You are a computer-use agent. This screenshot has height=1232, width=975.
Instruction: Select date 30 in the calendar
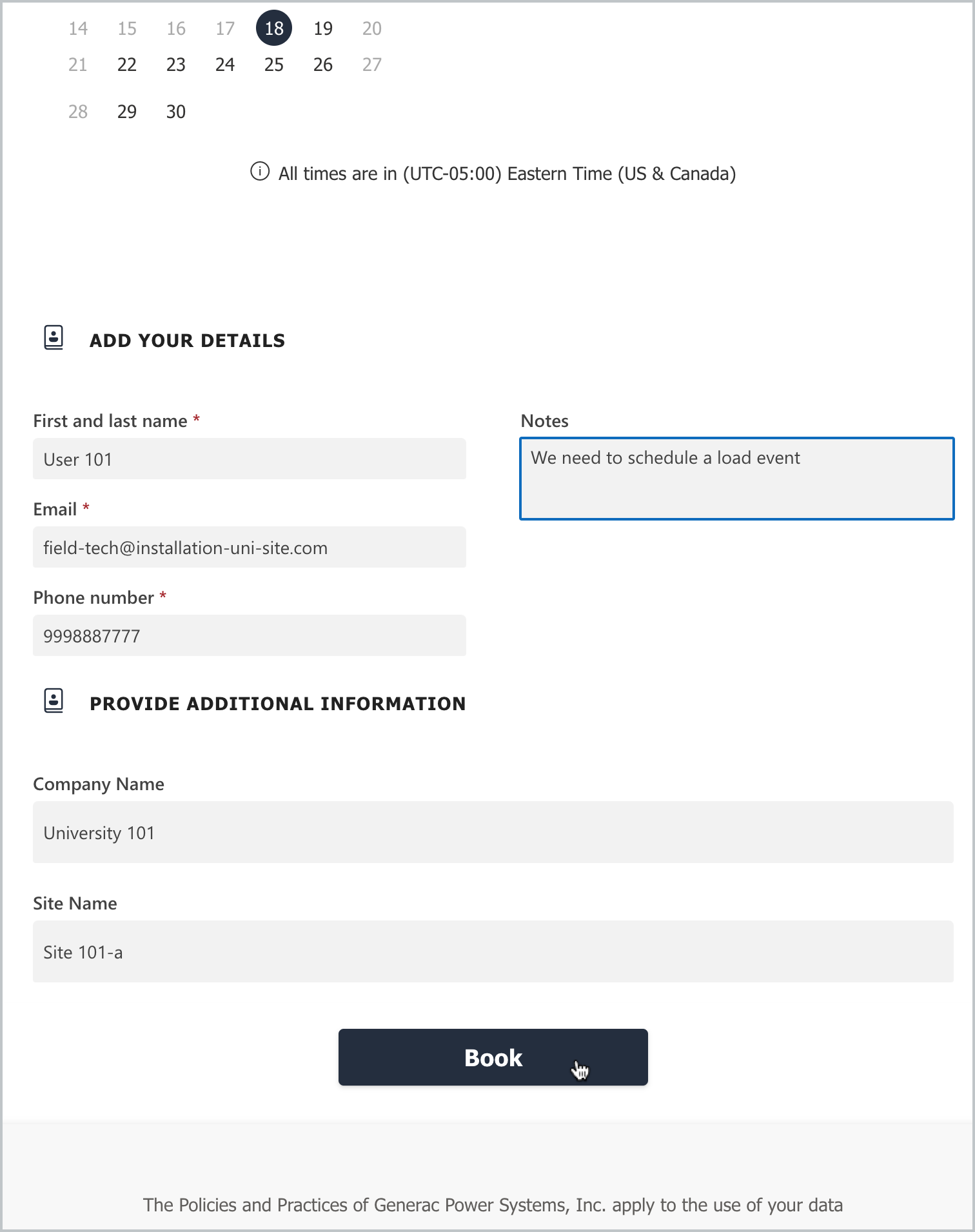coord(175,111)
